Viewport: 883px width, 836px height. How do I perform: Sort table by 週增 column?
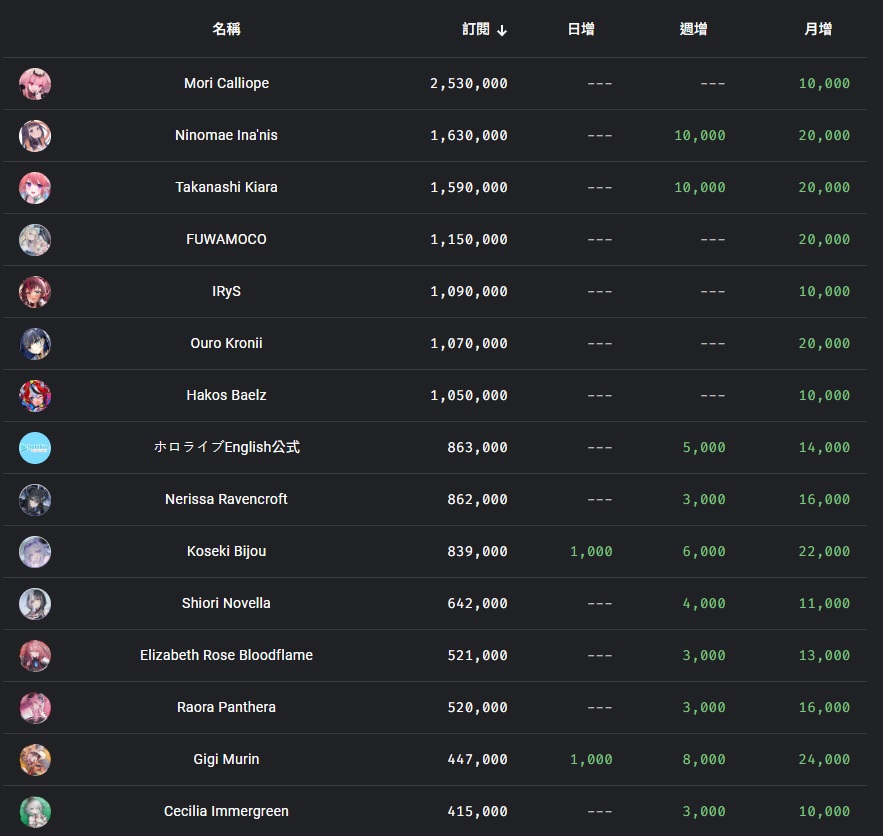tap(693, 29)
